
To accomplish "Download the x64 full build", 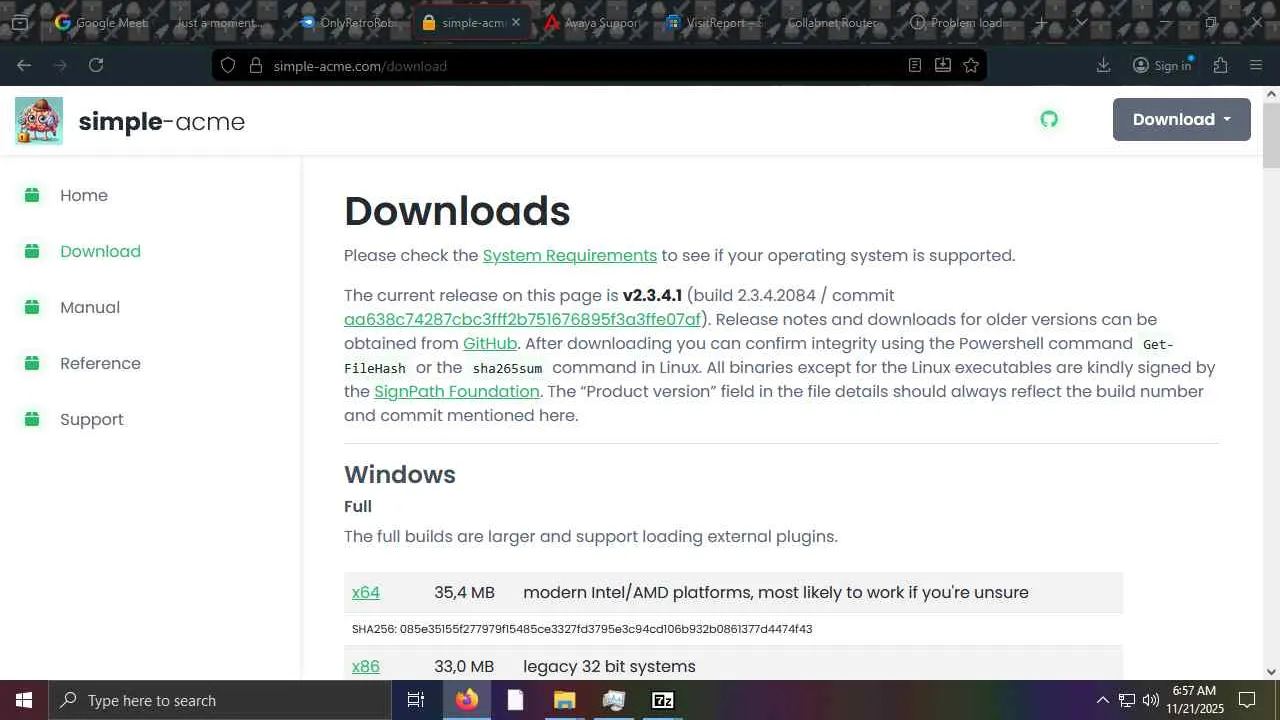I will pyautogui.click(x=366, y=592).
